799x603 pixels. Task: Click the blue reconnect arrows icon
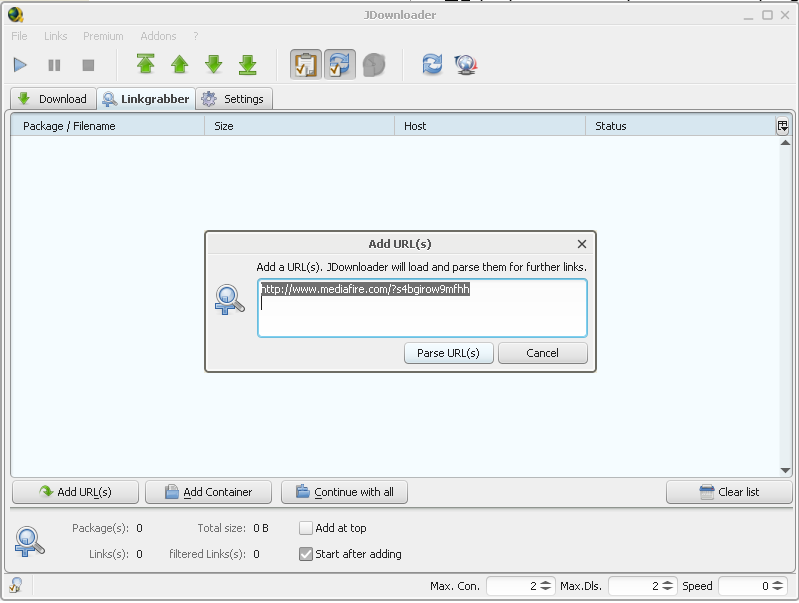point(432,64)
